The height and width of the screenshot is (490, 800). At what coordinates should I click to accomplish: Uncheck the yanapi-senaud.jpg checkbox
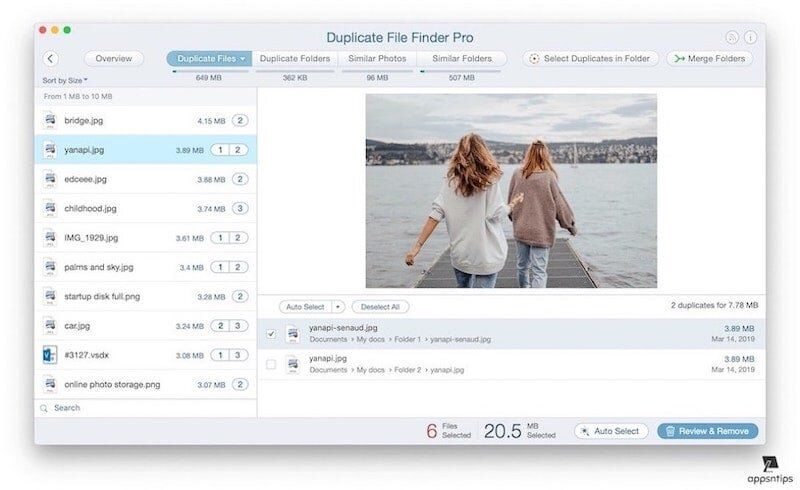(271, 334)
